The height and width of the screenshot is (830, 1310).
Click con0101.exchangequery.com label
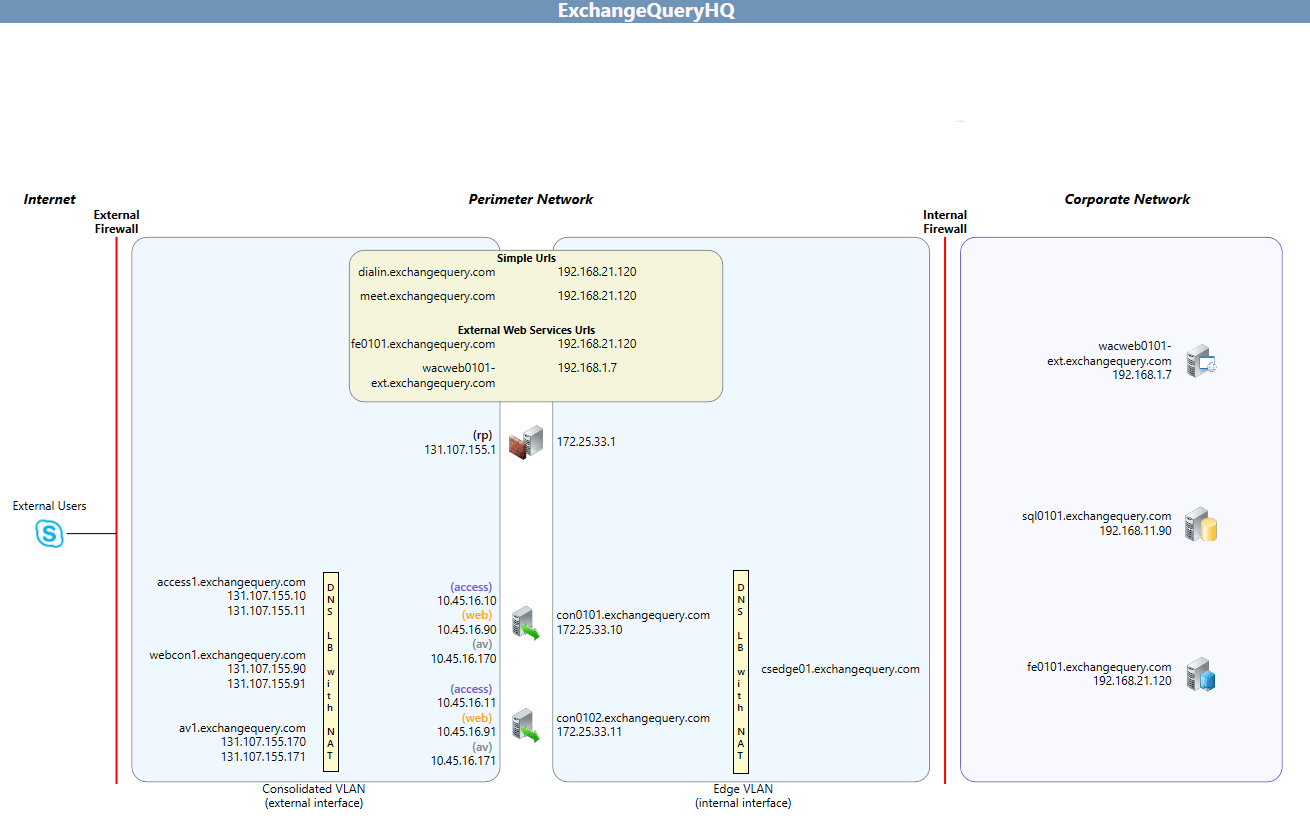(633, 615)
